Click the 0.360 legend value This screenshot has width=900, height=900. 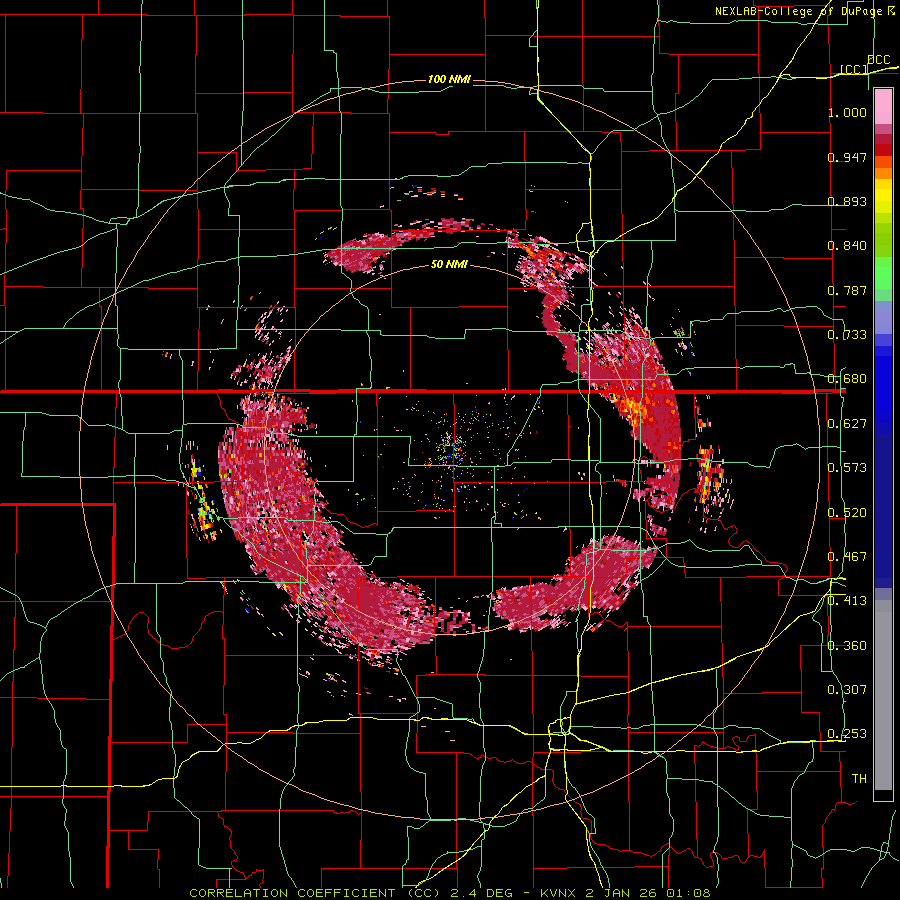[847, 646]
